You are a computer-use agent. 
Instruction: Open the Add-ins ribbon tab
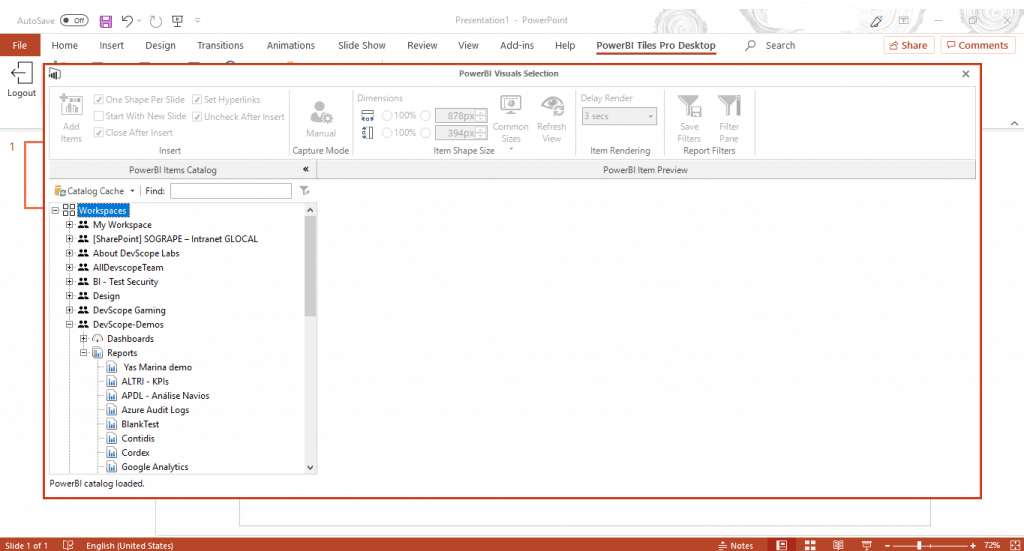click(517, 45)
